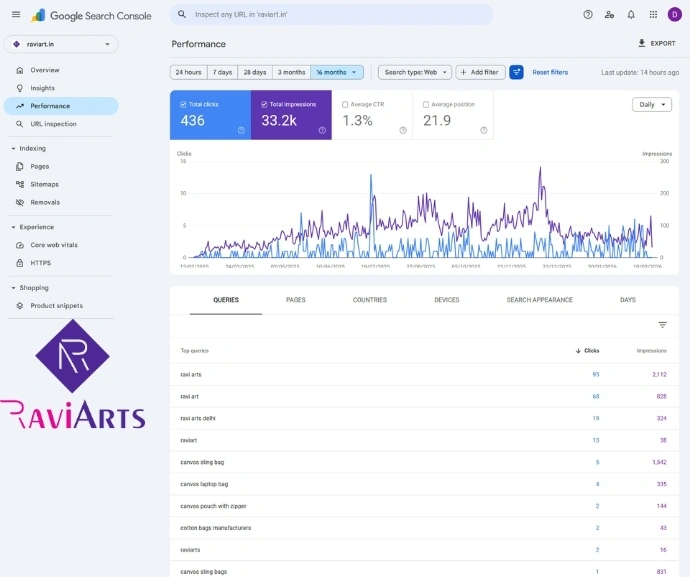
Task: Open the raviart.in property dropdown
Action: tap(61, 44)
